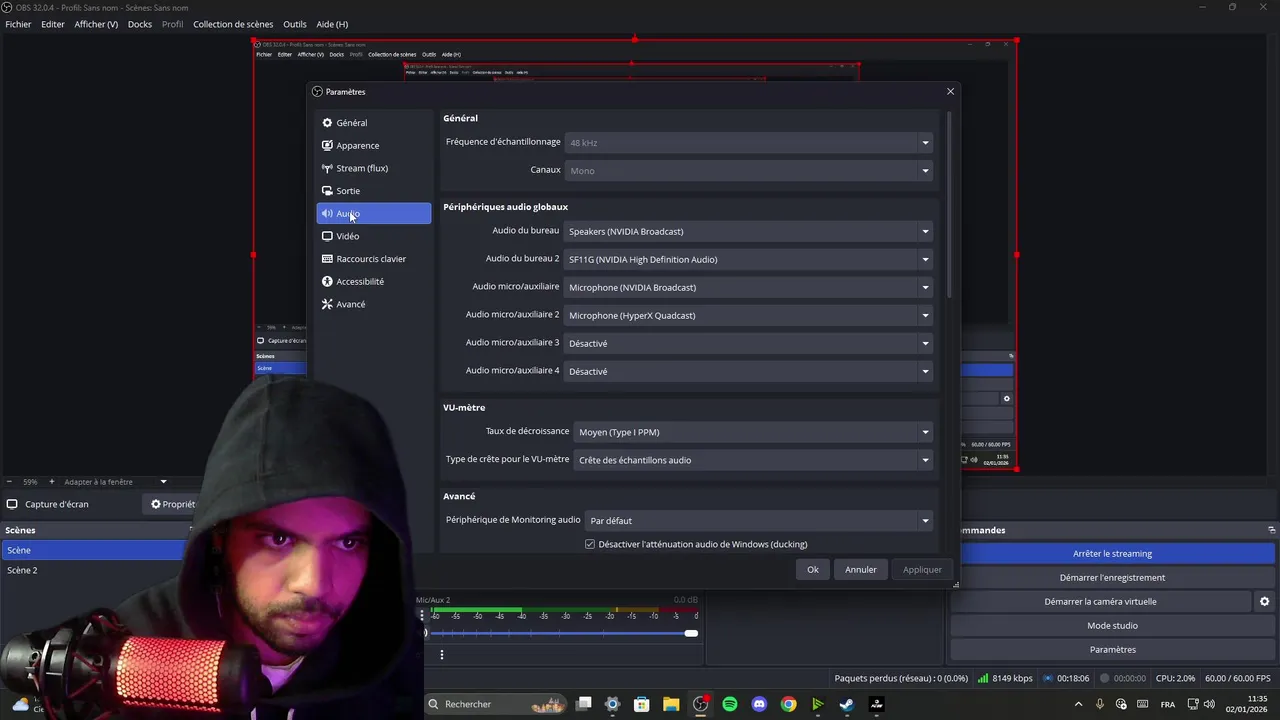Open the Editer menu
The height and width of the screenshot is (720, 1280).
(x=53, y=24)
